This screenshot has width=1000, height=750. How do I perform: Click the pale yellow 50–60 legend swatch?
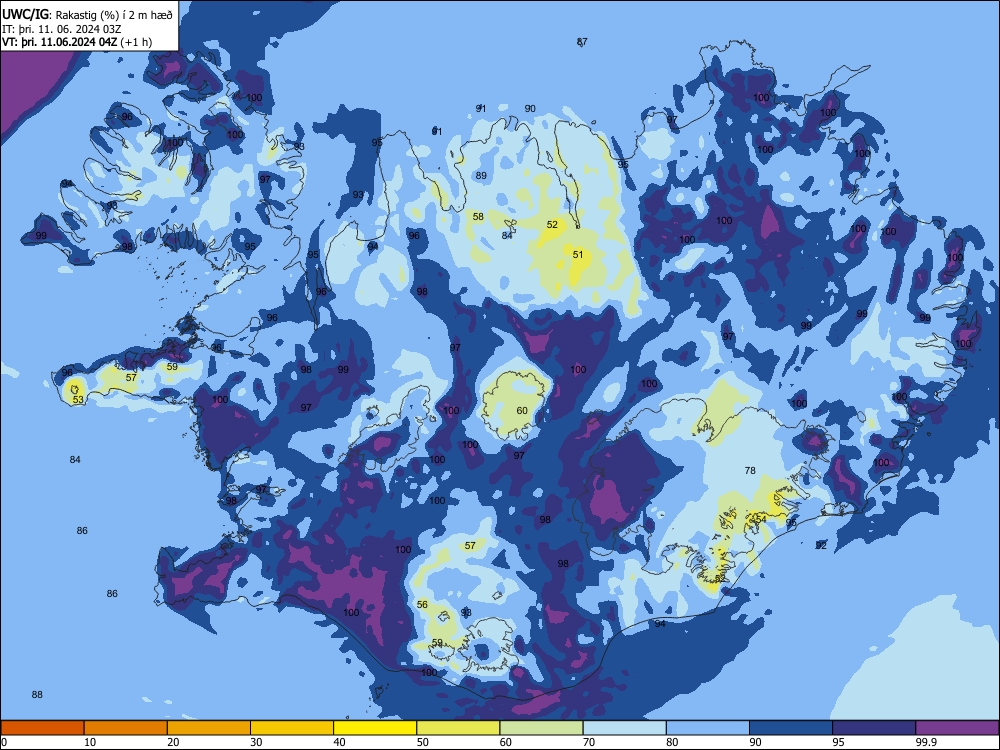coord(458,728)
